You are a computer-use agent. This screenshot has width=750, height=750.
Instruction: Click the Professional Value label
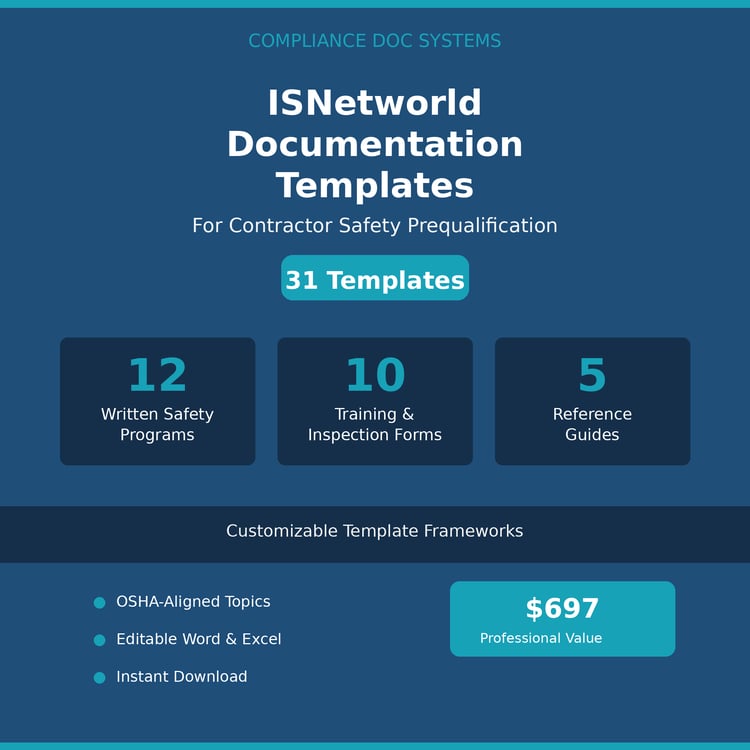541,638
